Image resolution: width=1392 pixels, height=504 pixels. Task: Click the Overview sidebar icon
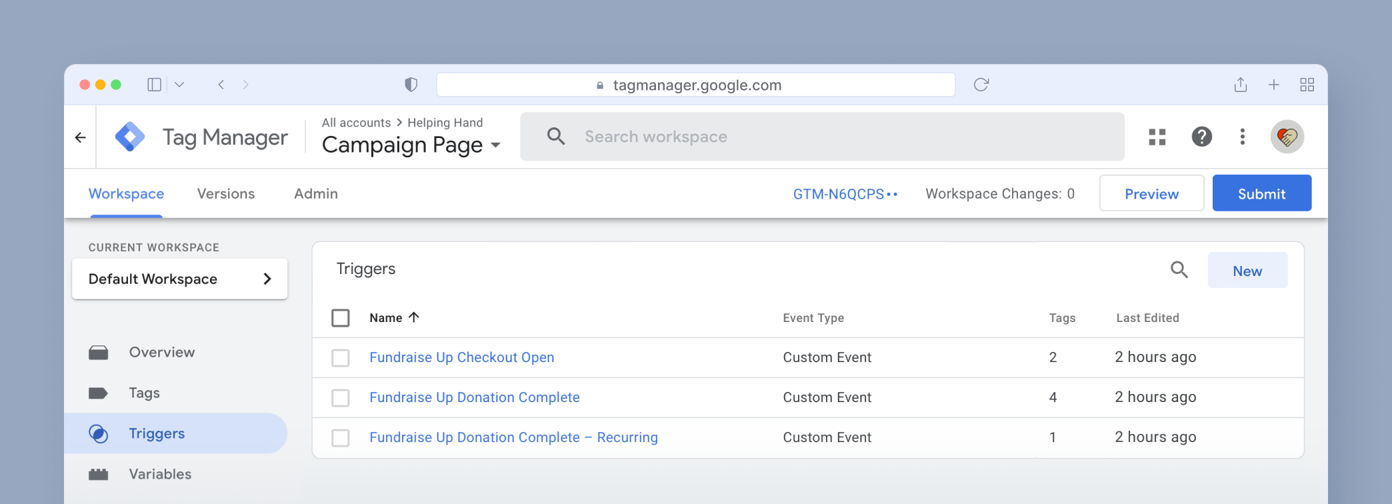pos(98,352)
